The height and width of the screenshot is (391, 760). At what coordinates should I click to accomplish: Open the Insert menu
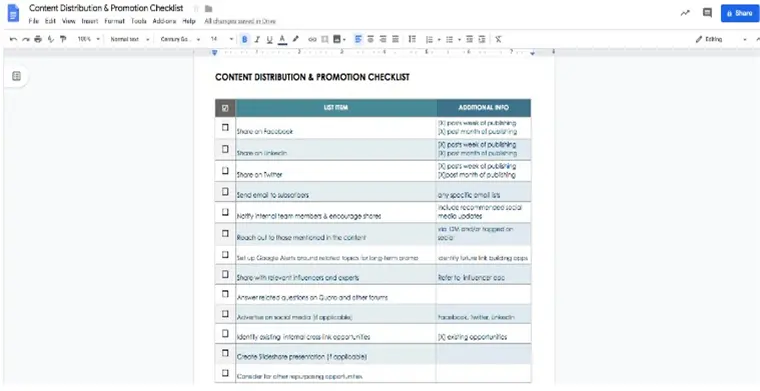click(90, 21)
